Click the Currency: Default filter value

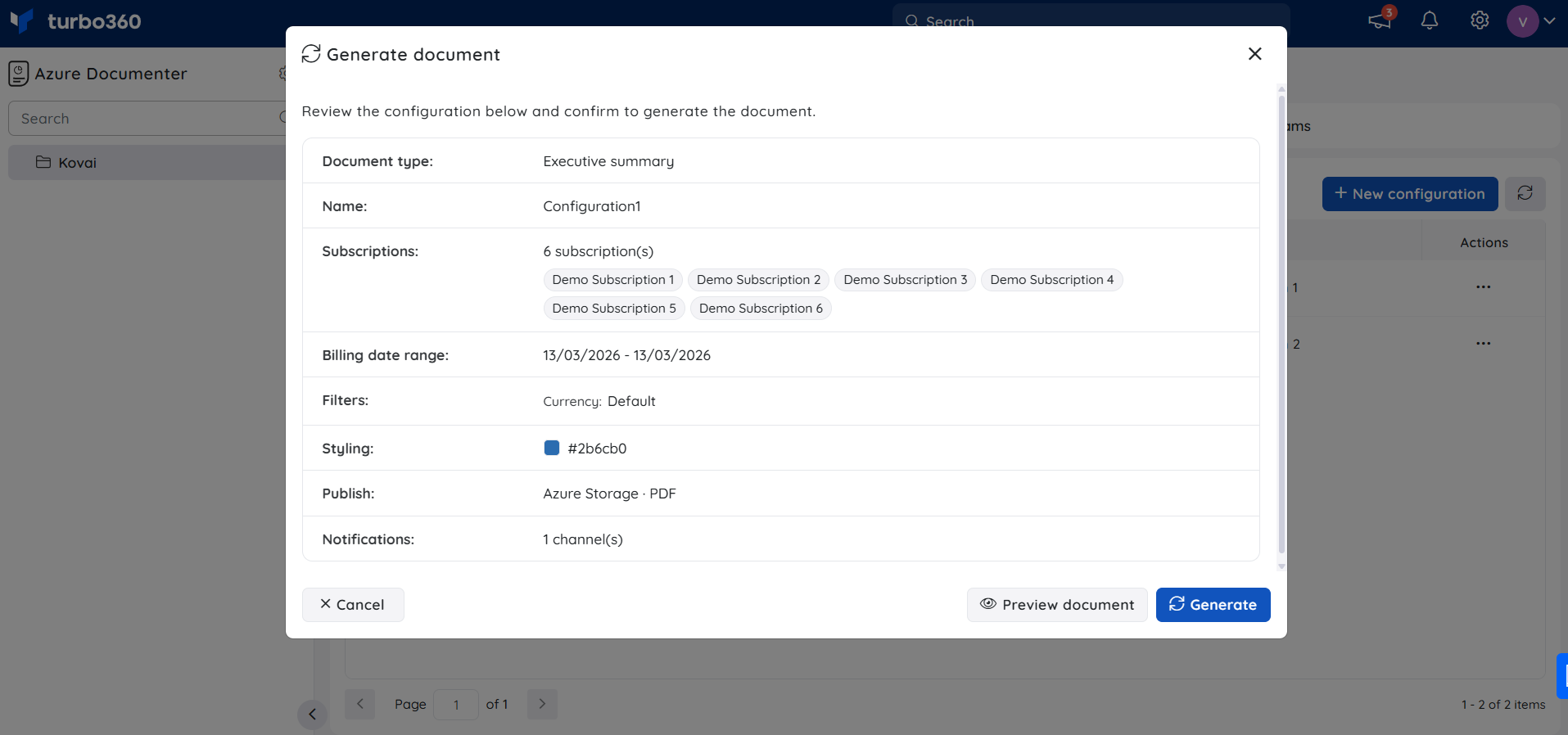coord(599,401)
